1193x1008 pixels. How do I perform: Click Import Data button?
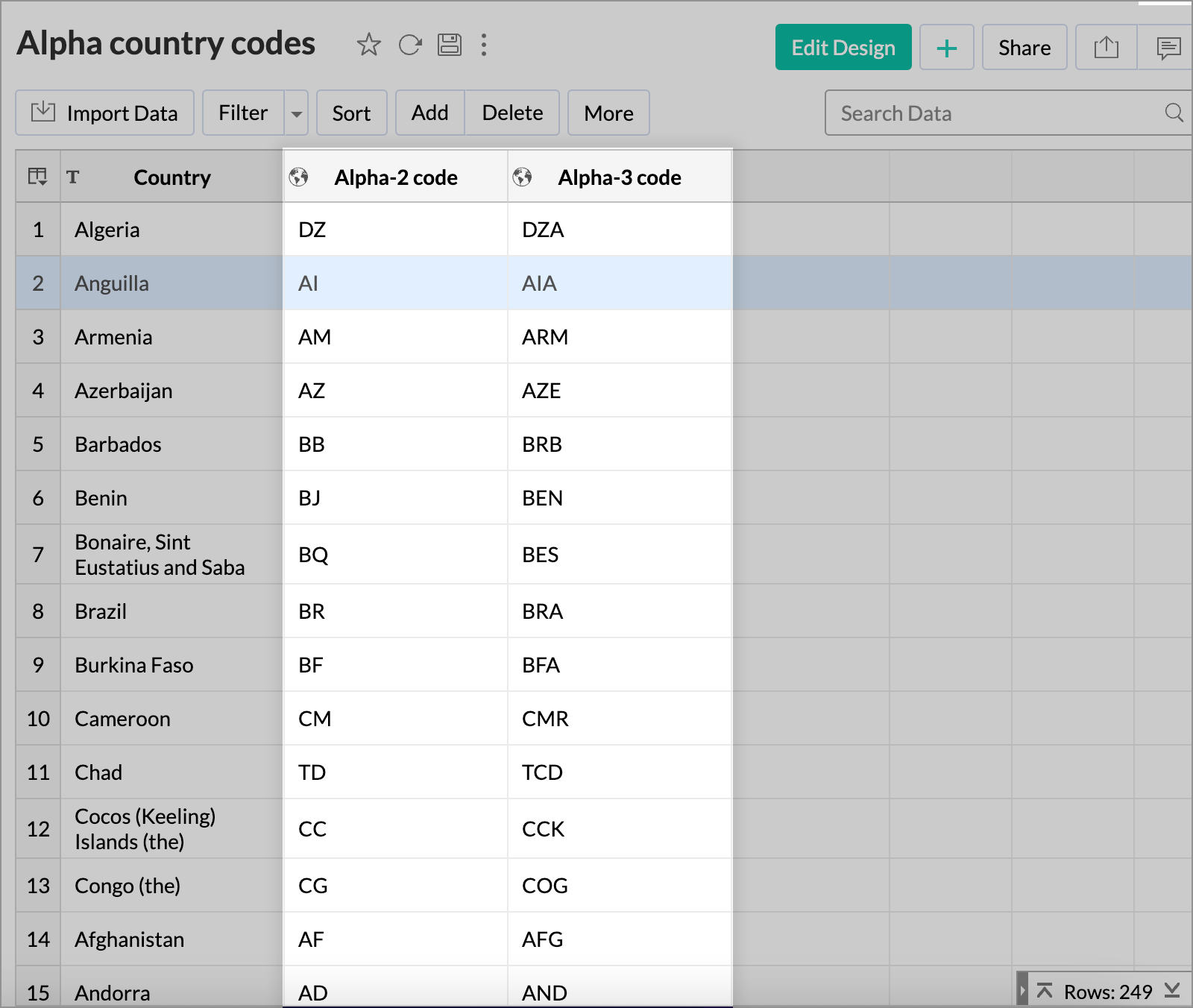coord(105,113)
